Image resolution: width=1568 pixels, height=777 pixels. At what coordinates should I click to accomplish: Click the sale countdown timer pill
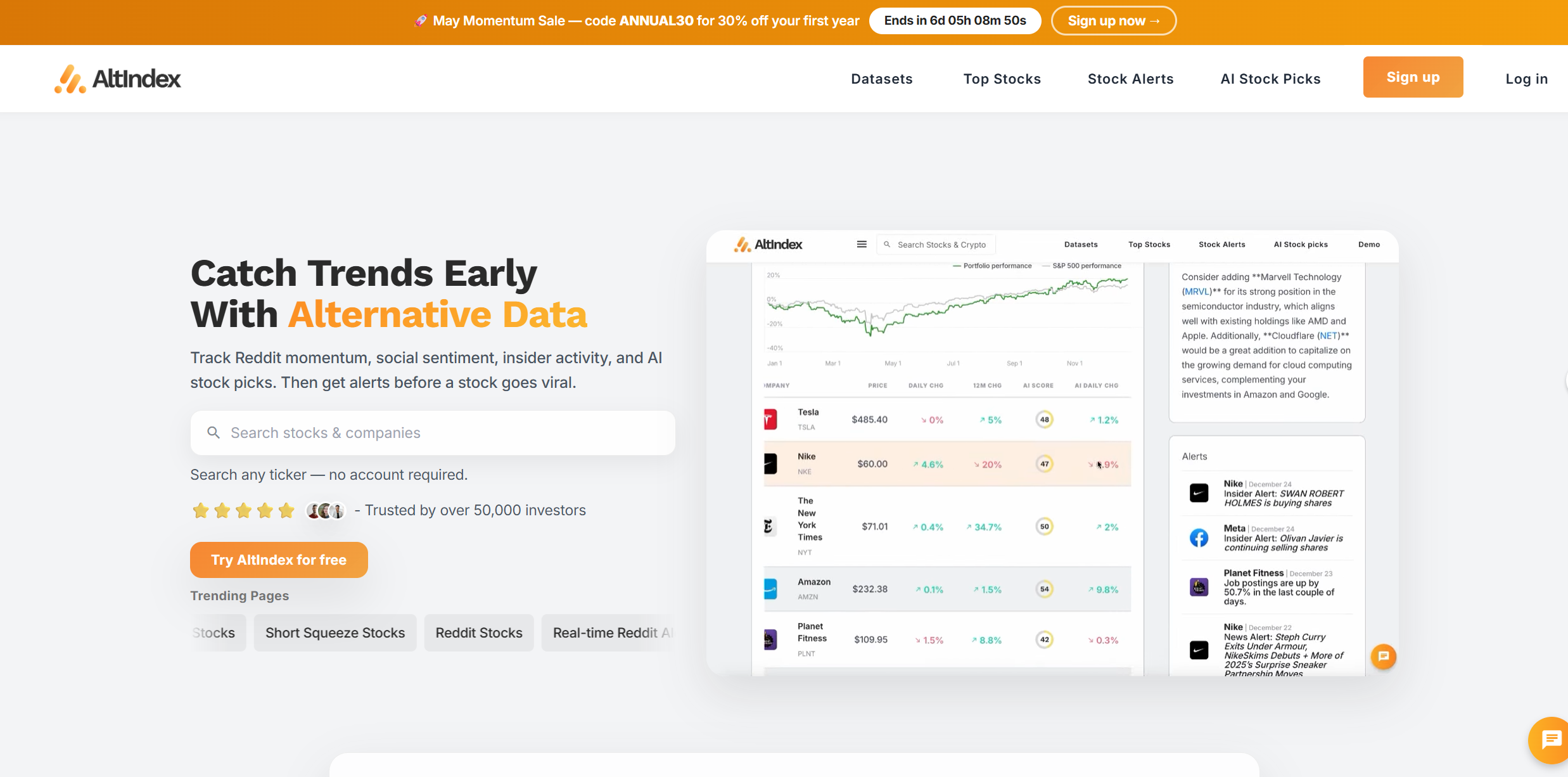[x=955, y=21]
